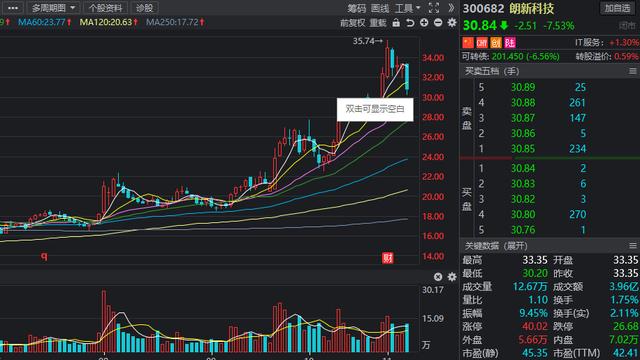Open the 关键数据 panel menu icon
The width and height of the screenshot is (640, 360).
click(633, 246)
